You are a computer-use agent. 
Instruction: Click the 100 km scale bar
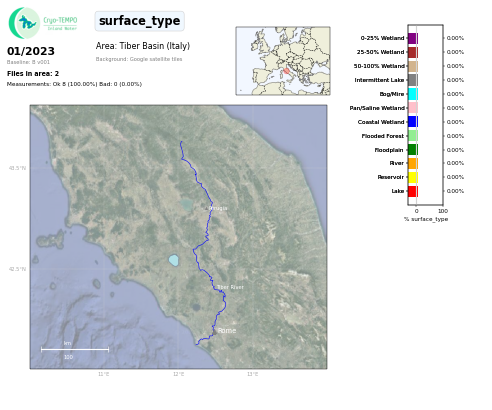tap(75, 350)
